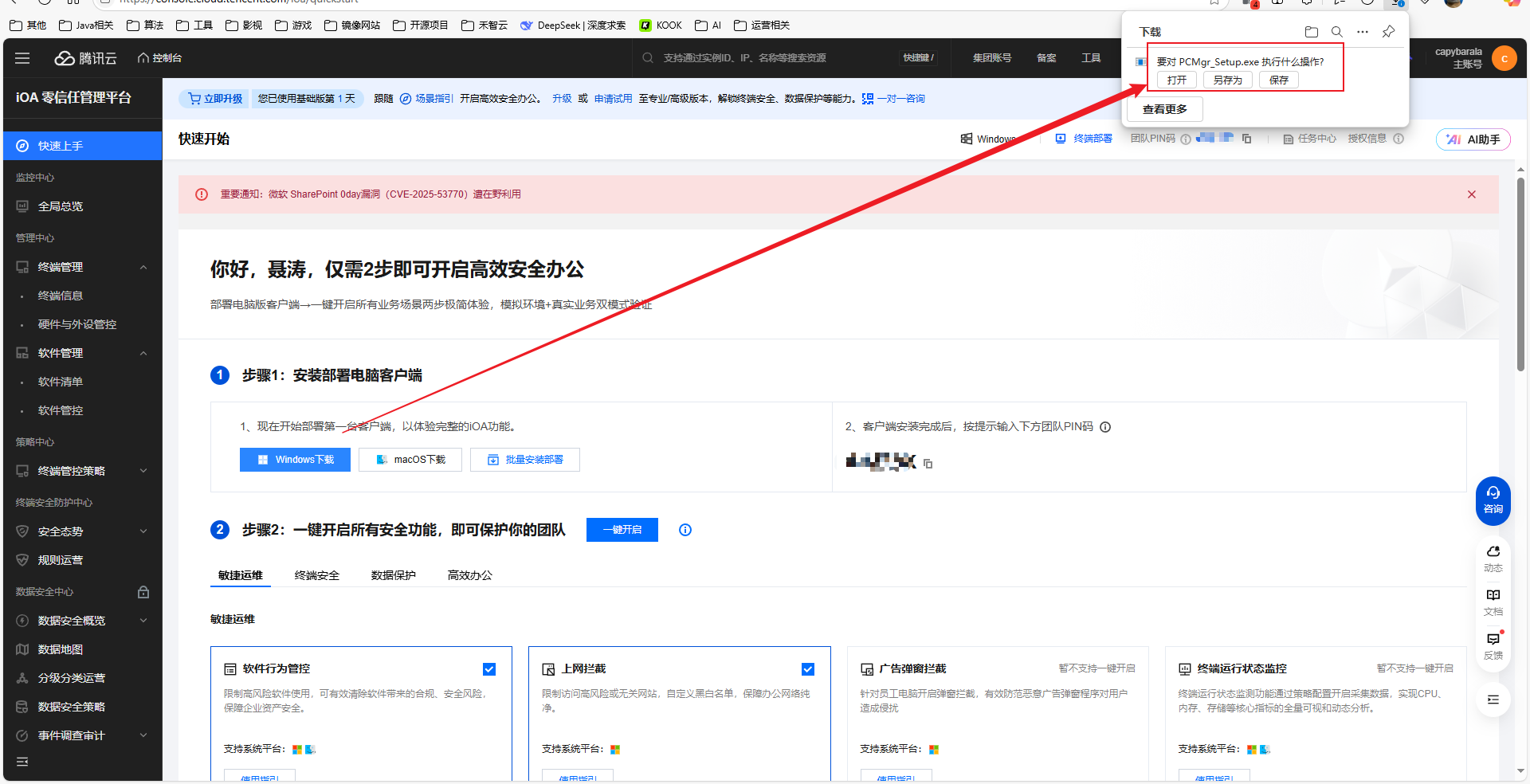Screen dimensions: 1530x784
Task: Click the 一对一咨询 link
Action: (893, 99)
